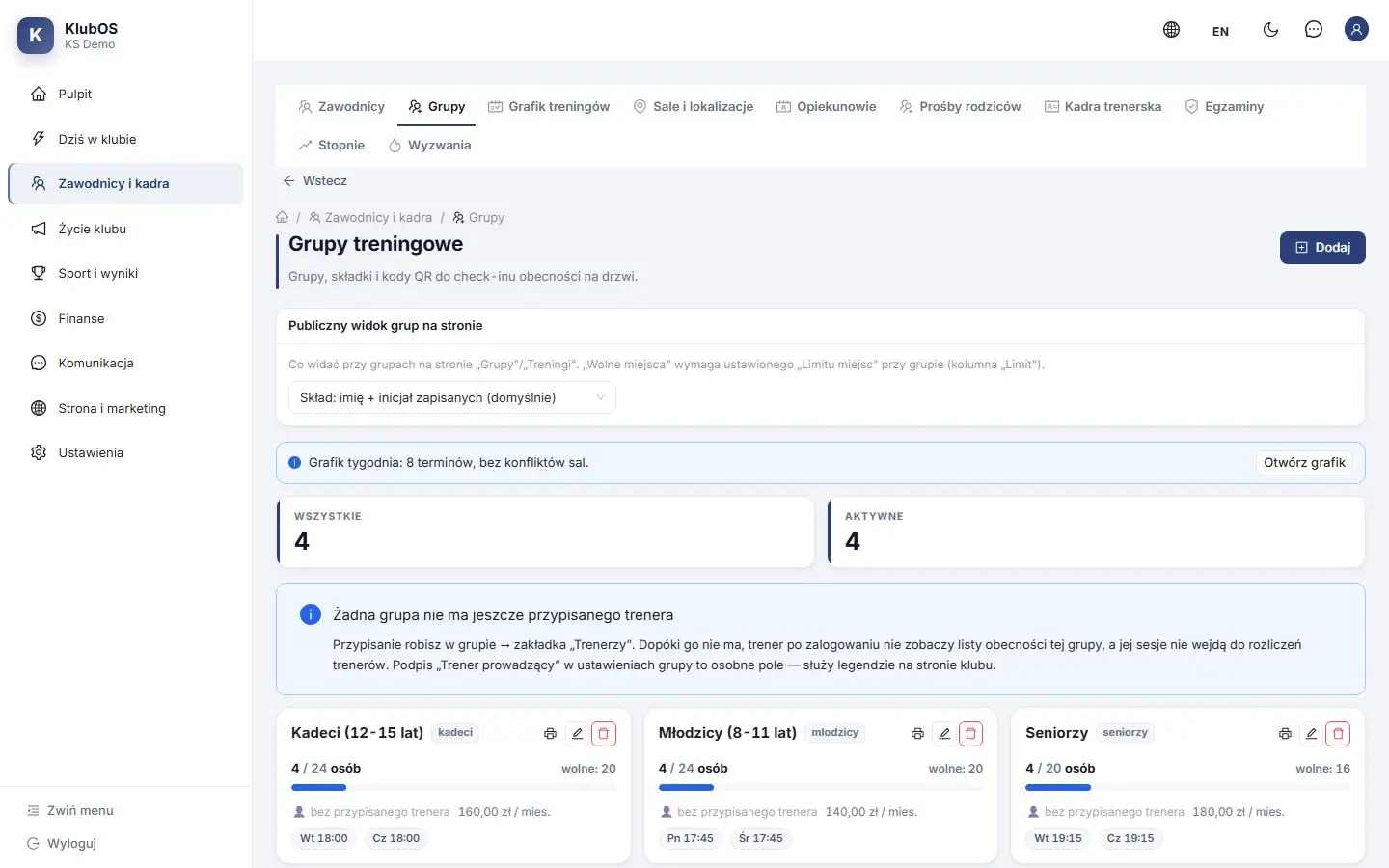Open Finanse in sidebar

coord(125,318)
